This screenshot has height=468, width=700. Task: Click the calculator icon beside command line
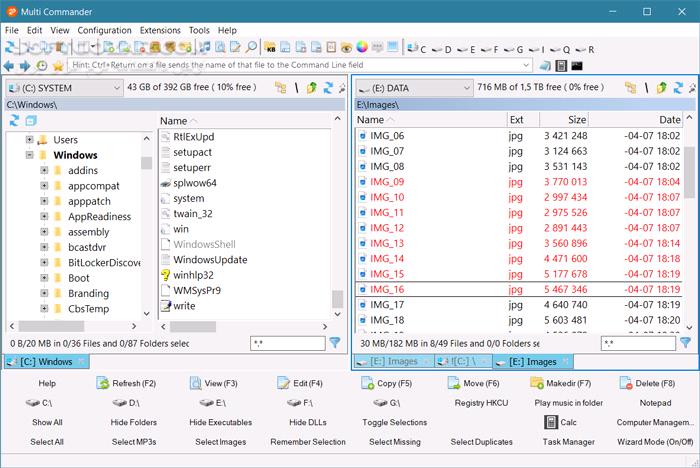coord(561,66)
